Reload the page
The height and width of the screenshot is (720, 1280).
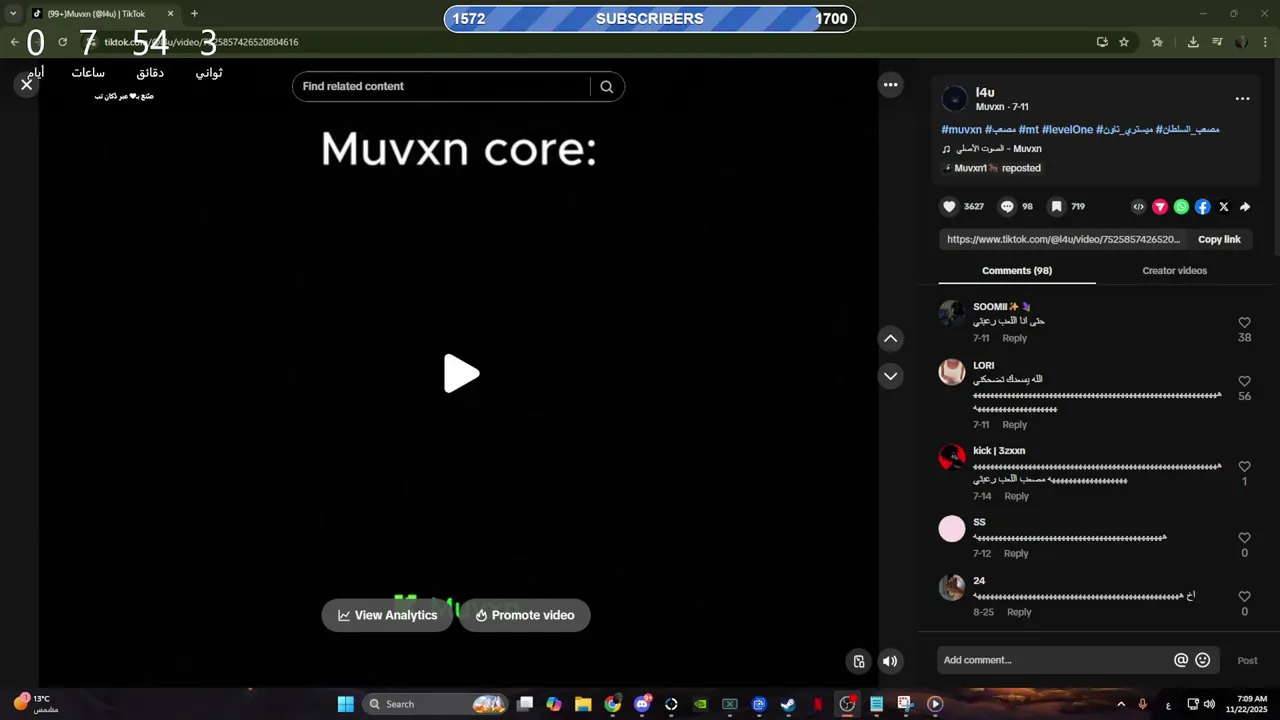coord(62,42)
